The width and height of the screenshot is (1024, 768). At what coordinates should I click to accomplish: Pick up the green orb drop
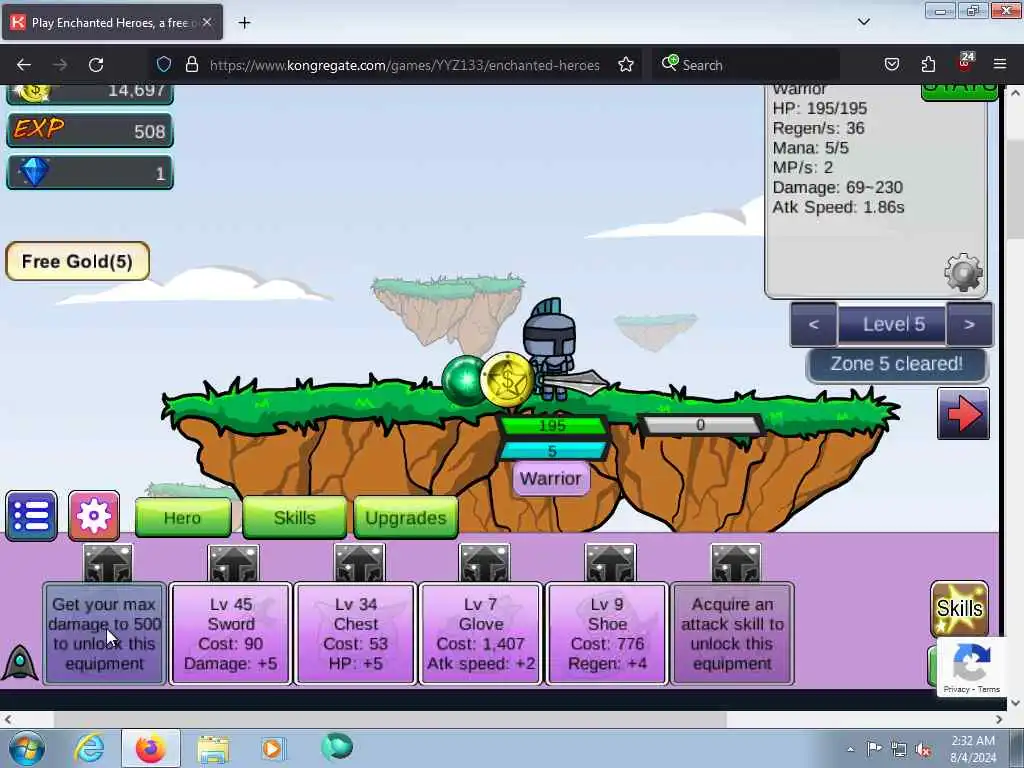pos(464,381)
